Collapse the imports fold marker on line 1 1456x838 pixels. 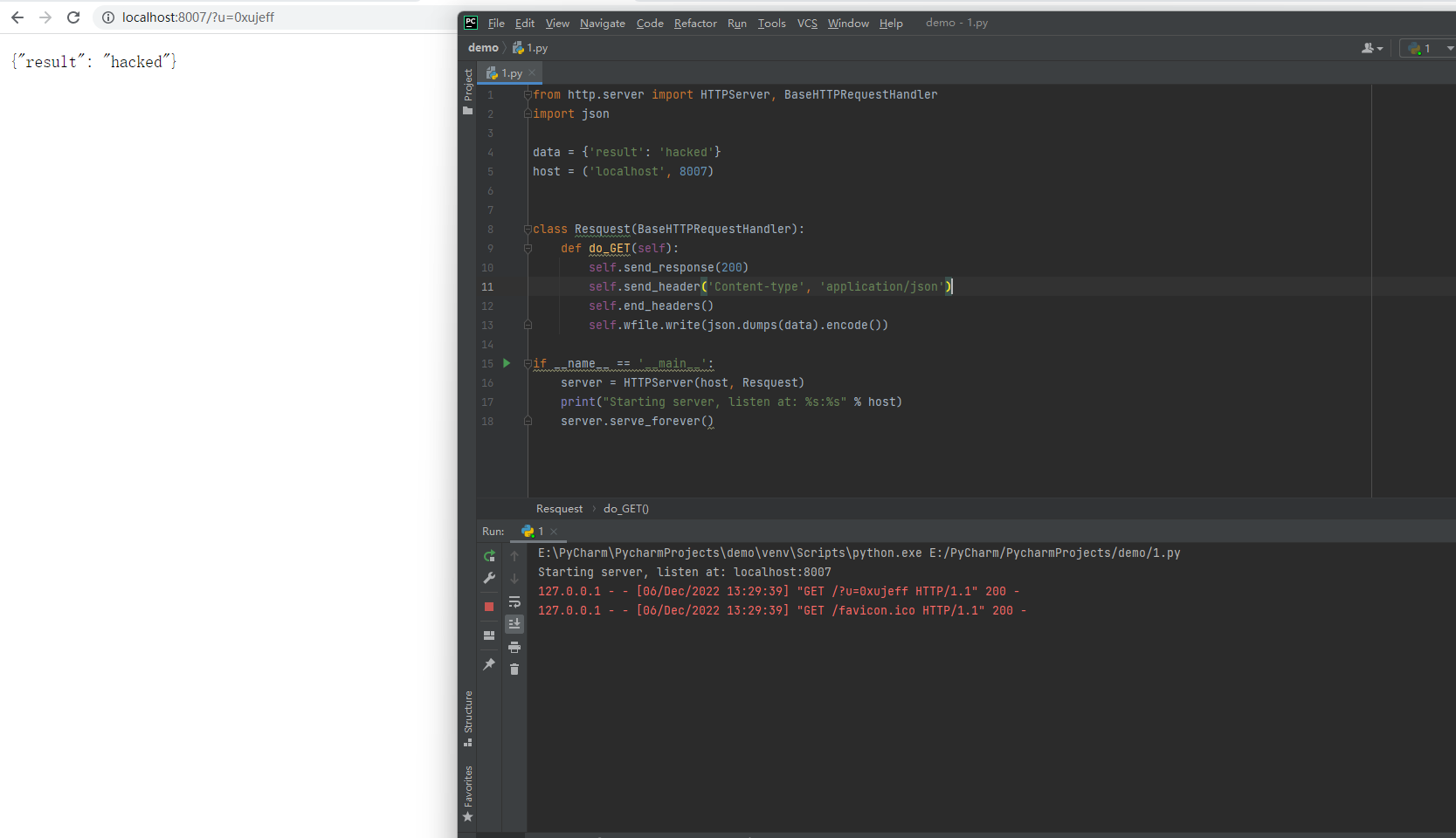528,94
